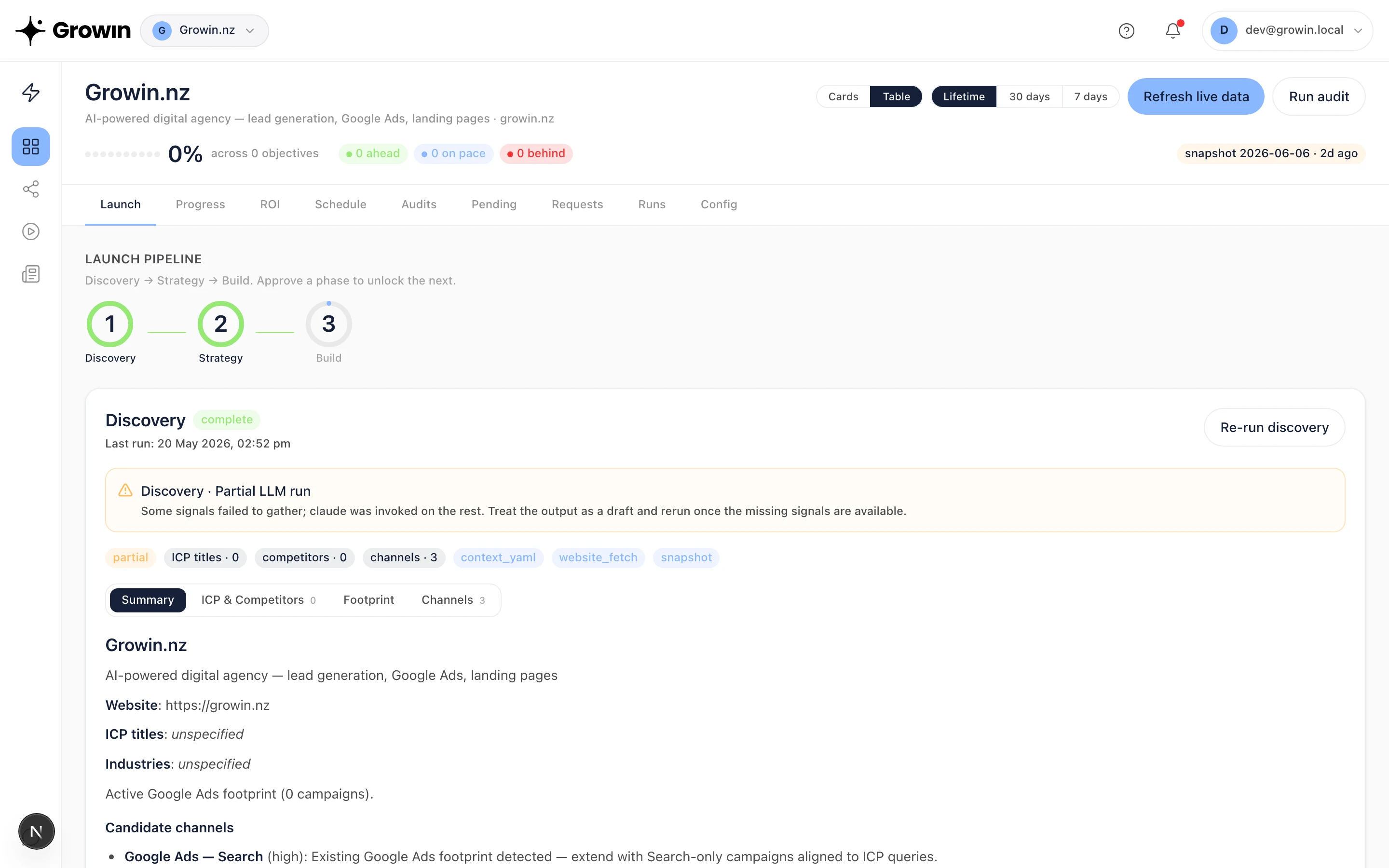
Task: Click the 0 behind badge
Action: point(535,153)
